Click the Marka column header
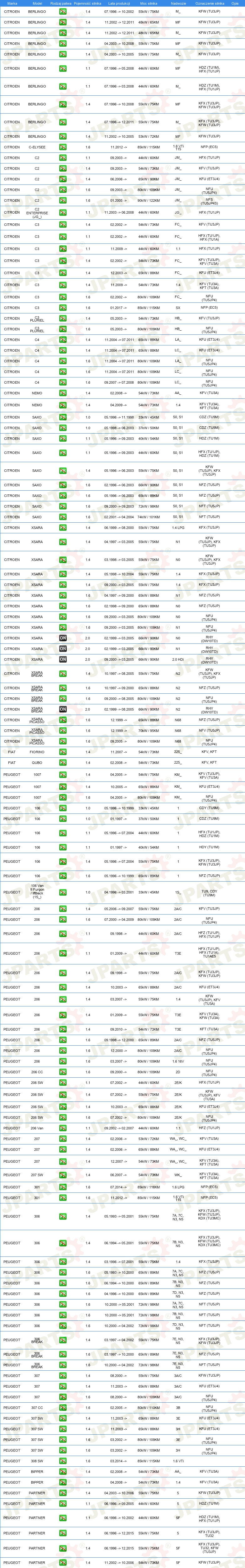This screenshot has width=245, height=1568. (x=12, y=3)
